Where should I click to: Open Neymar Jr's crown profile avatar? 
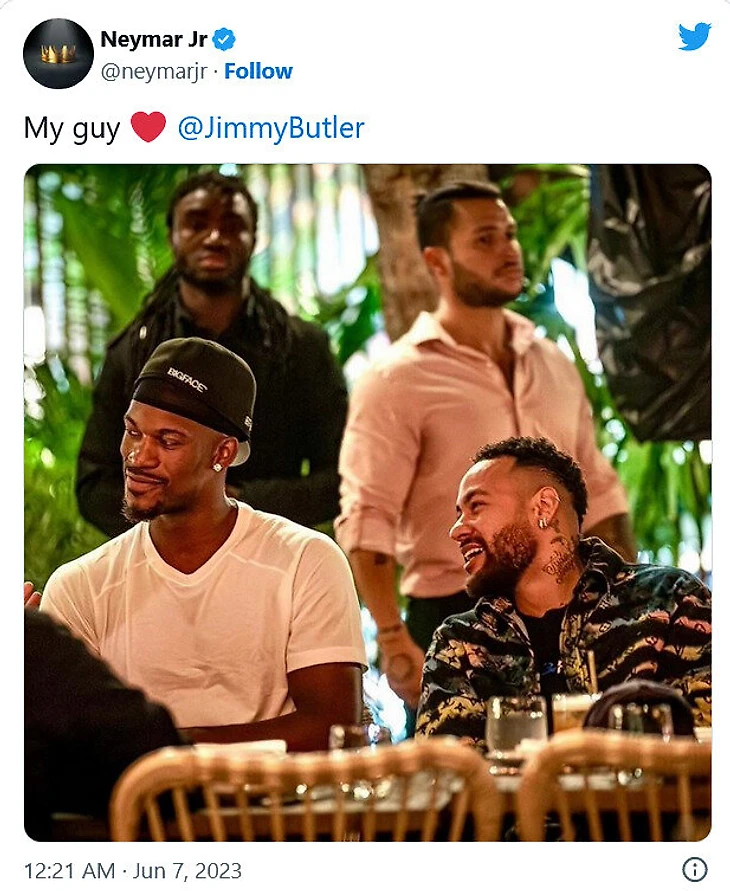tap(59, 53)
